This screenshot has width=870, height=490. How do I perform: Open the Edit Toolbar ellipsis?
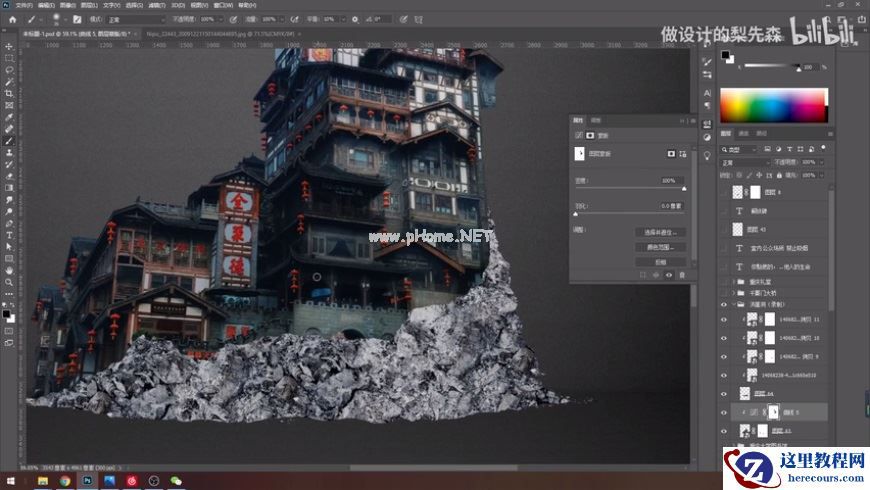coord(9,294)
